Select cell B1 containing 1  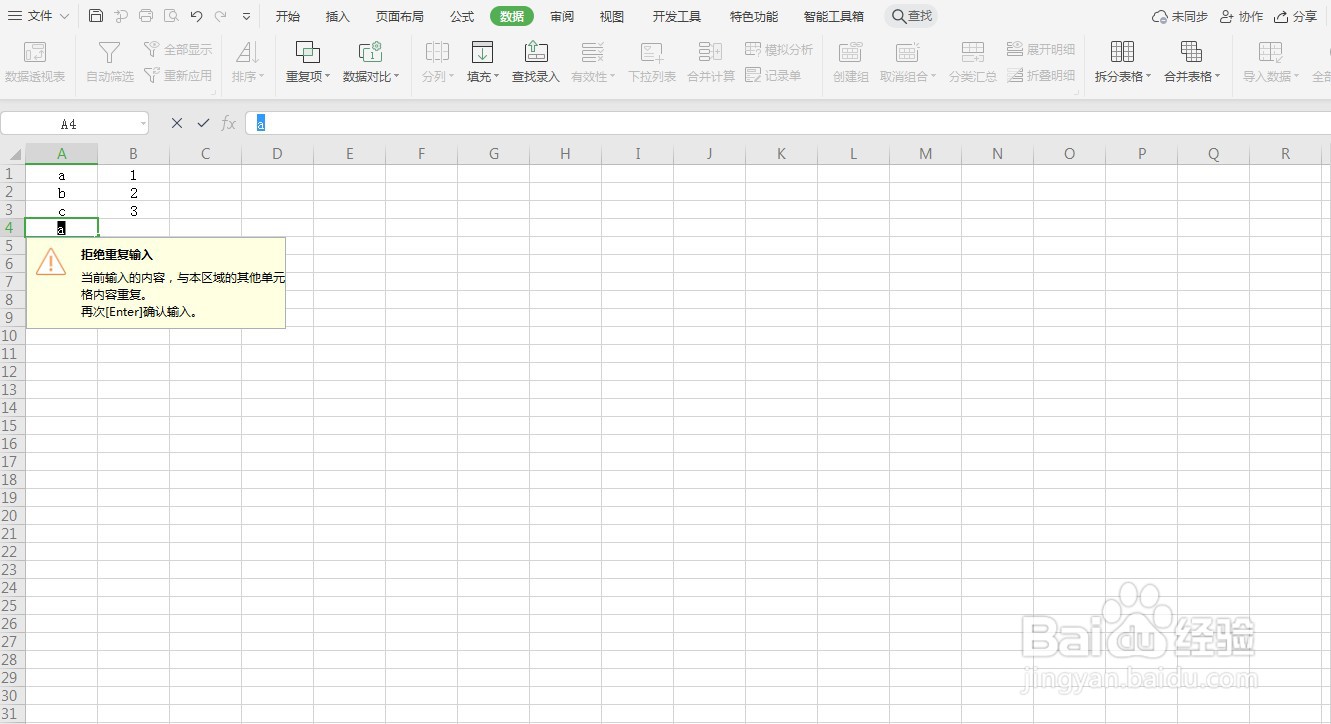click(134, 175)
